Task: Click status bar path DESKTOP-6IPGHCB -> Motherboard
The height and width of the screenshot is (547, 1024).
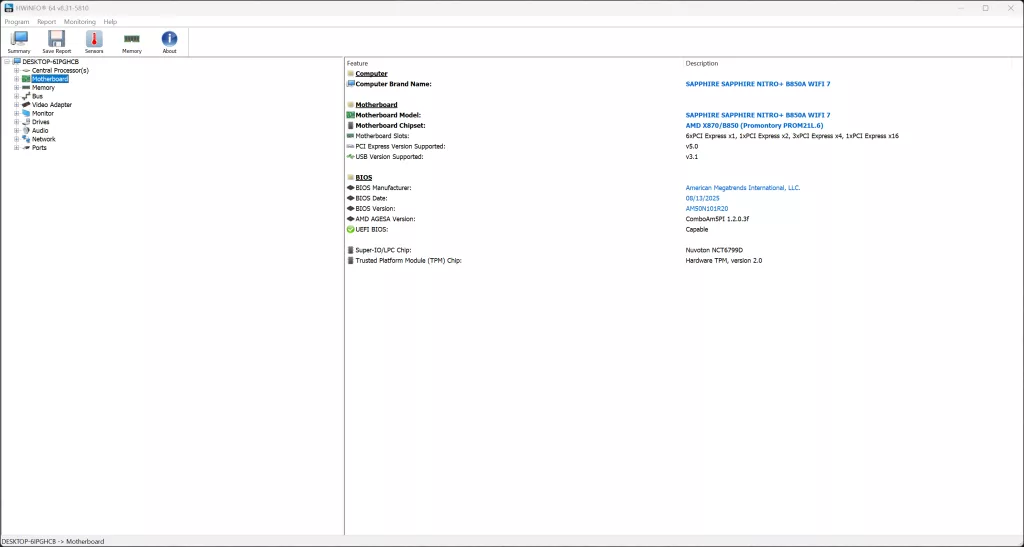Action: (53, 542)
